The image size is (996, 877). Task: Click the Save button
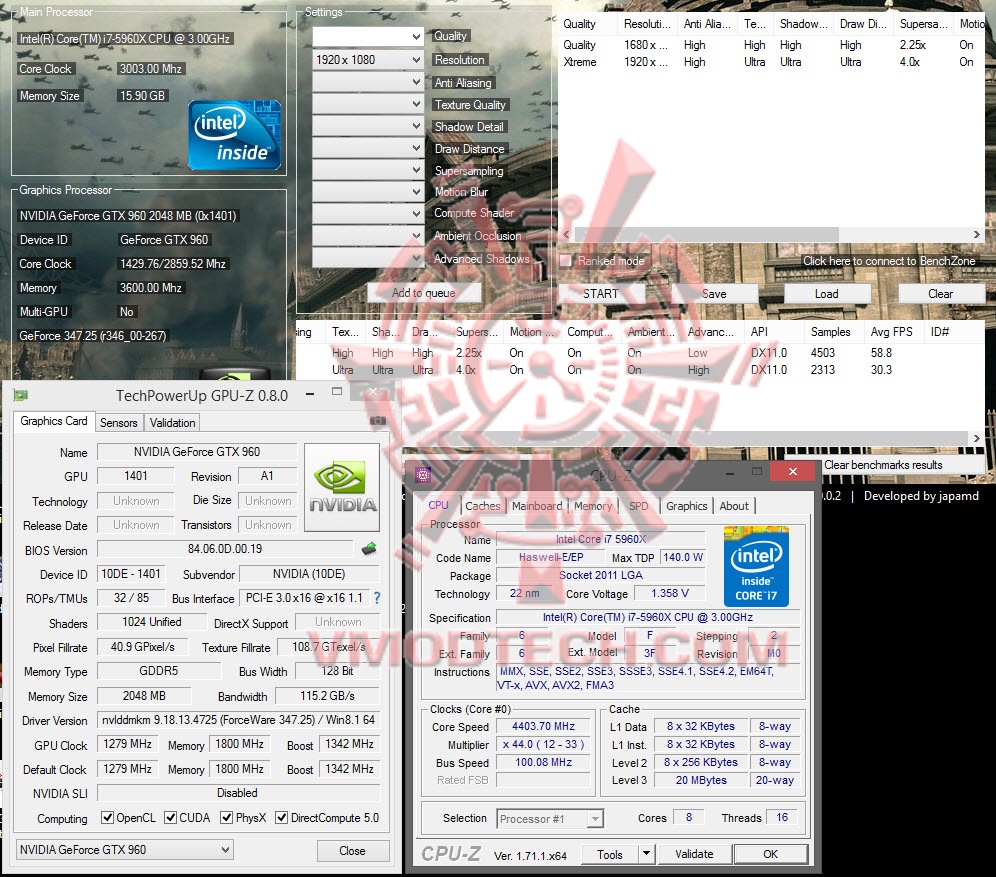715,294
